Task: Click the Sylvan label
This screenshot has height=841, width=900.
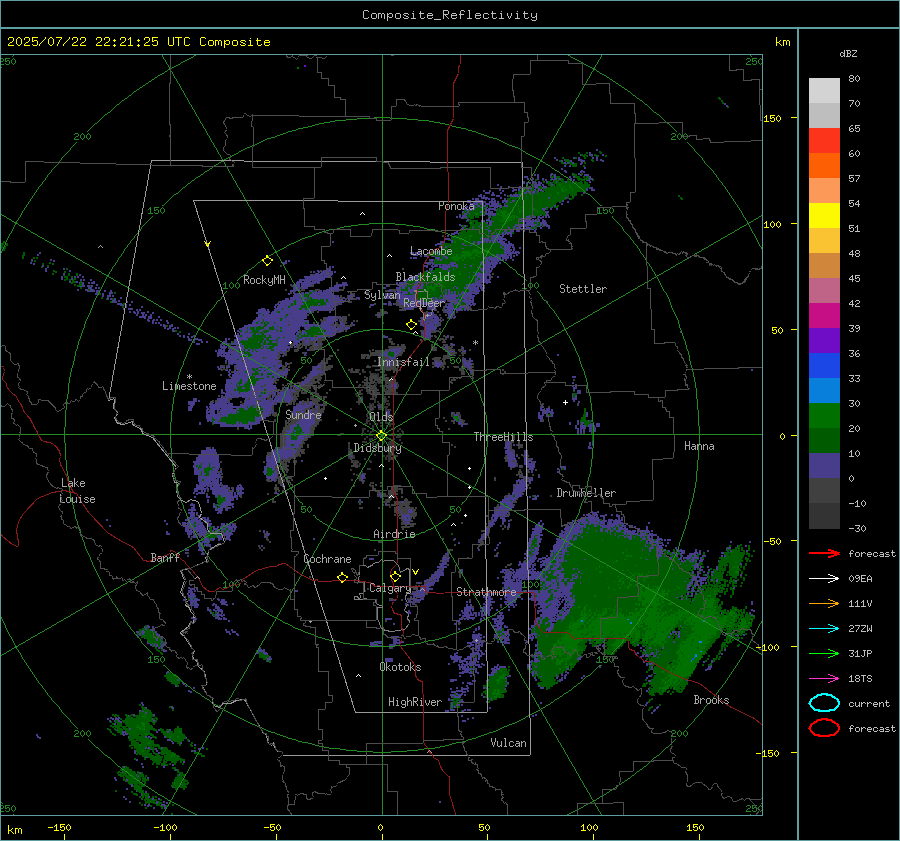Action: (382, 295)
